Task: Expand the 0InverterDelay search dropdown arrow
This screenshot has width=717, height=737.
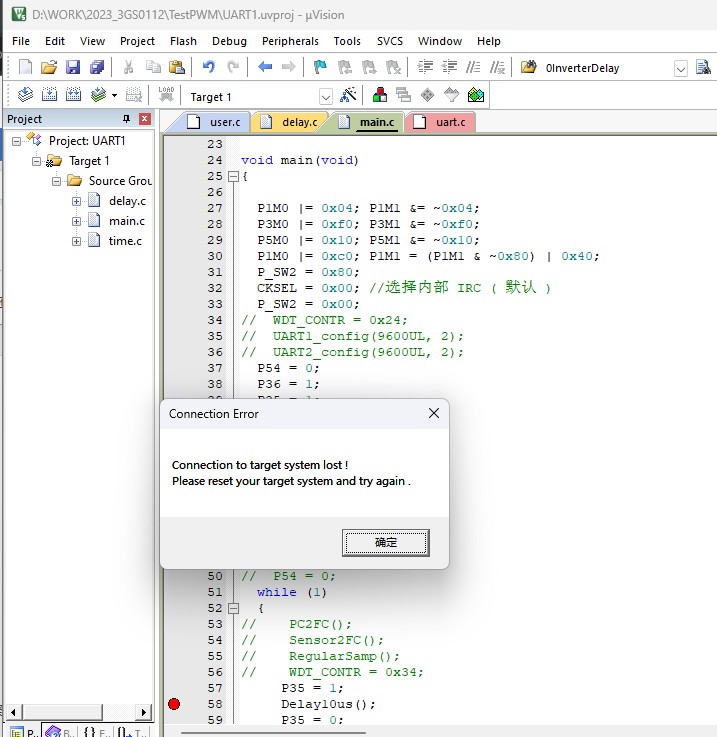Action: coord(680,69)
